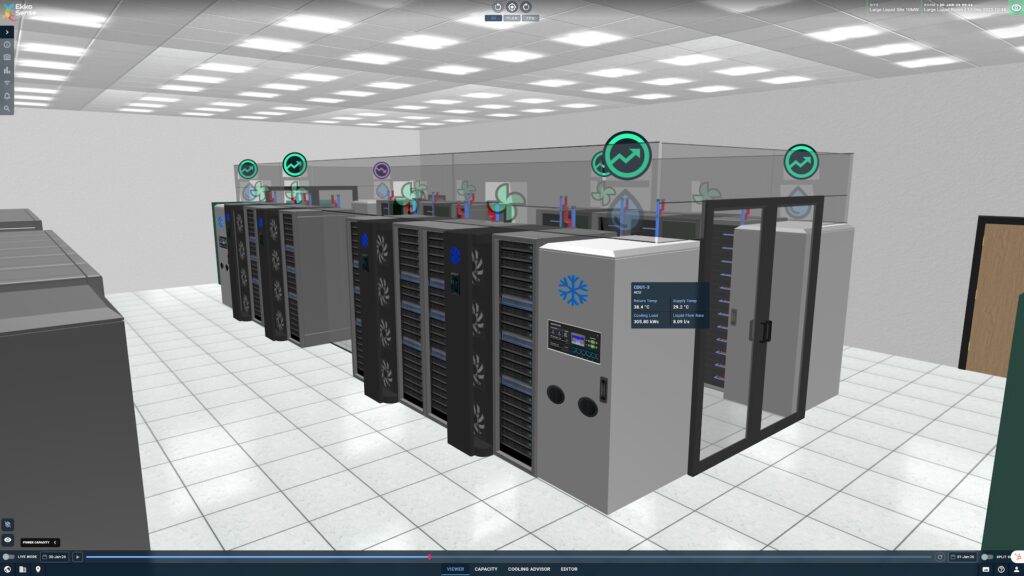
Task: Open the start date picker on timeline
Action: 54,556
